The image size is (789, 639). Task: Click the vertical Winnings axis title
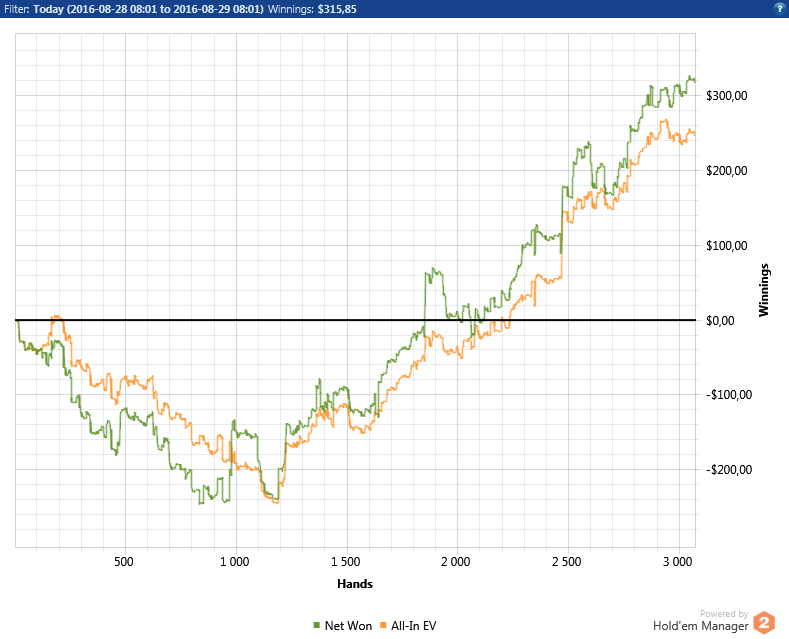click(x=764, y=290)
